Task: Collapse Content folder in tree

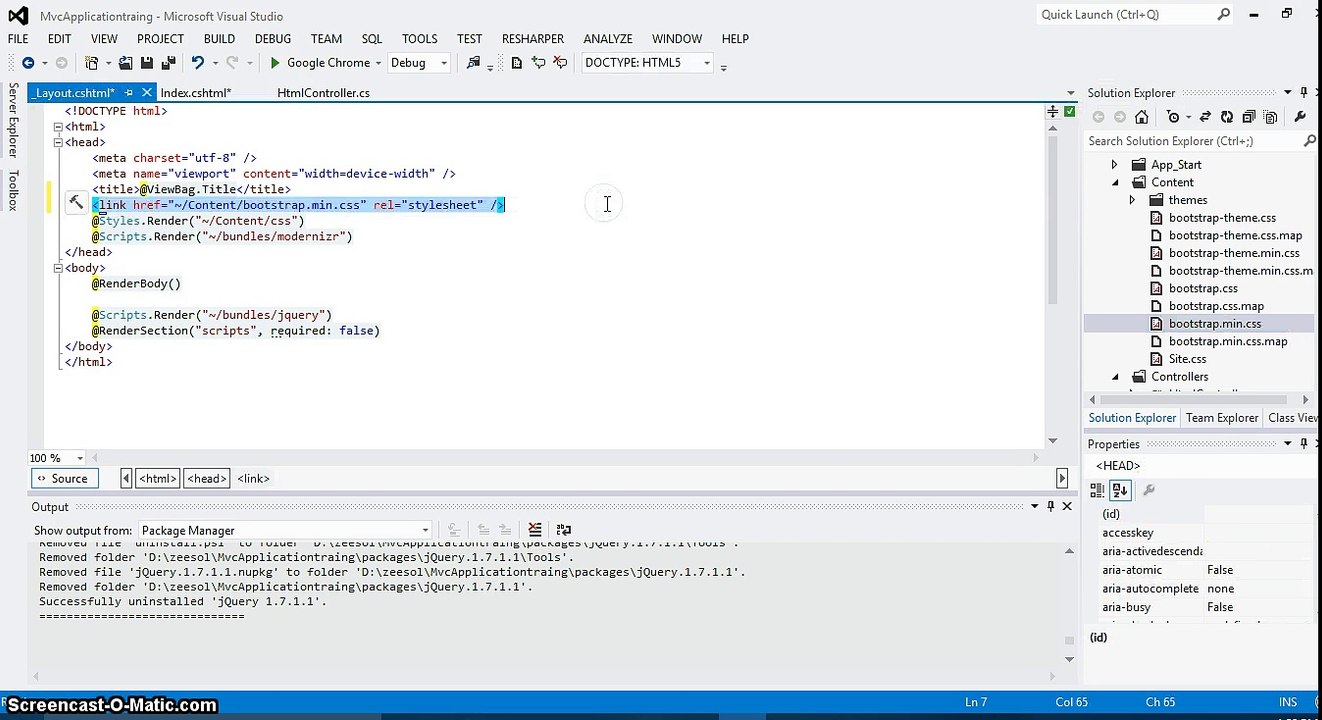Action: click(x=1115, y=183)
